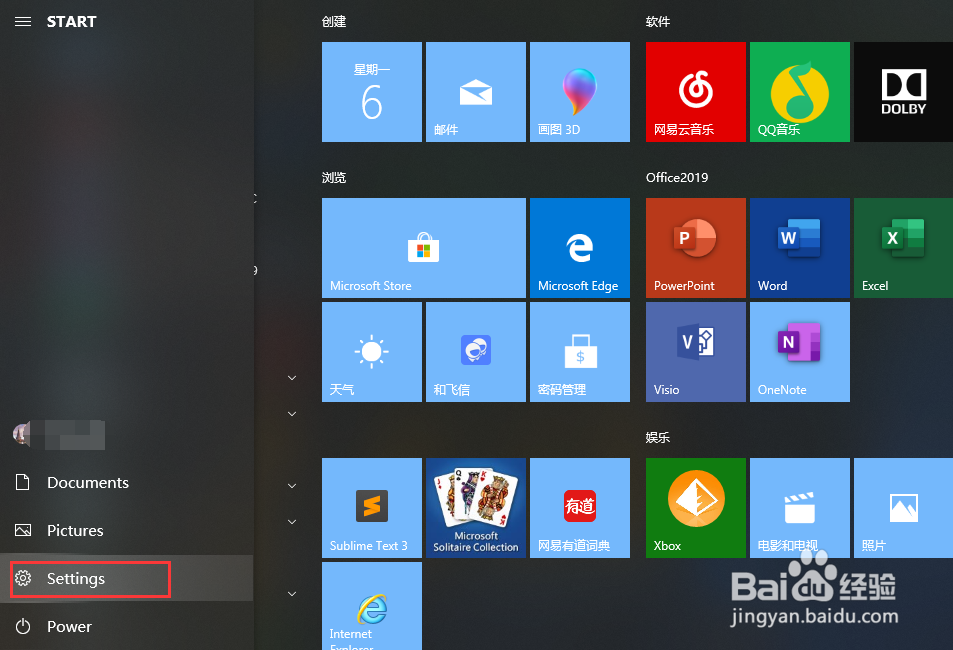Screen dimensions: 953x650
Task: Launch the Microsoft Edge tile
Action: click(x=580, y=248)
